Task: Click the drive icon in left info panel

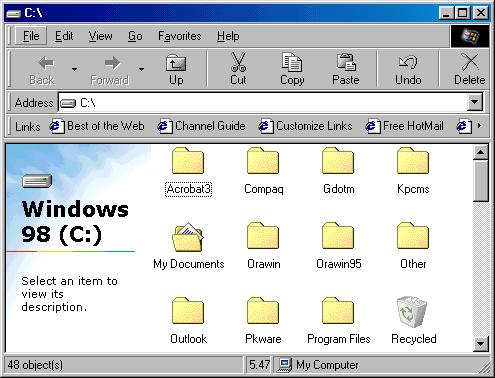Action: 37,181
